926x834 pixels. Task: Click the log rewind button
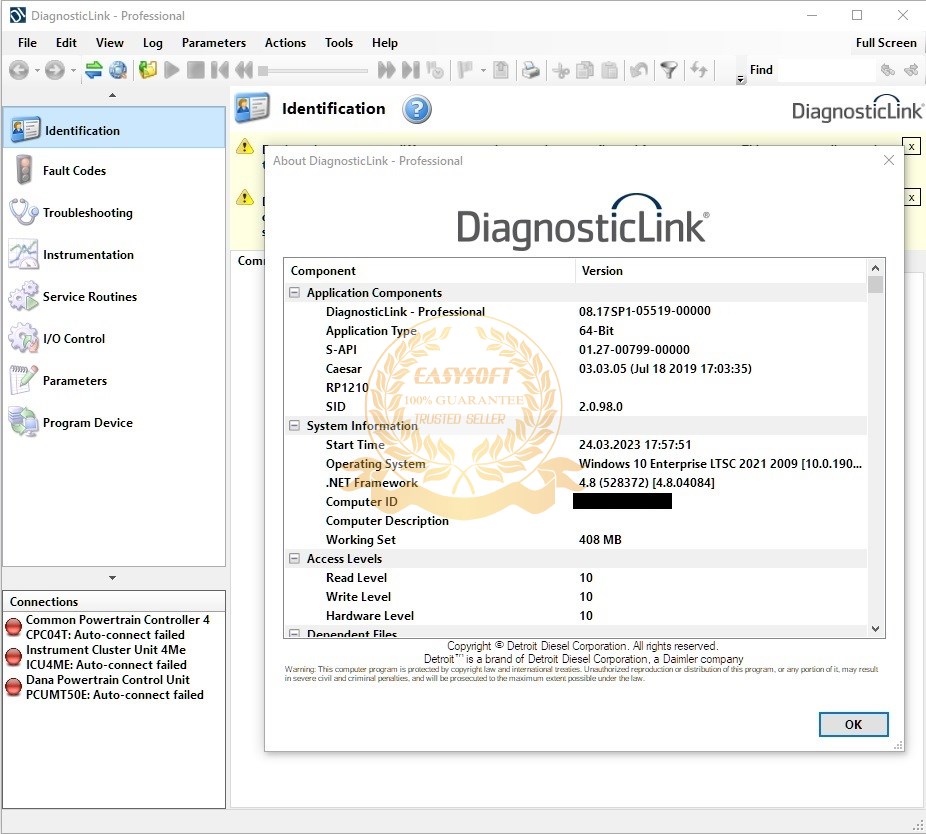(244, 70)
